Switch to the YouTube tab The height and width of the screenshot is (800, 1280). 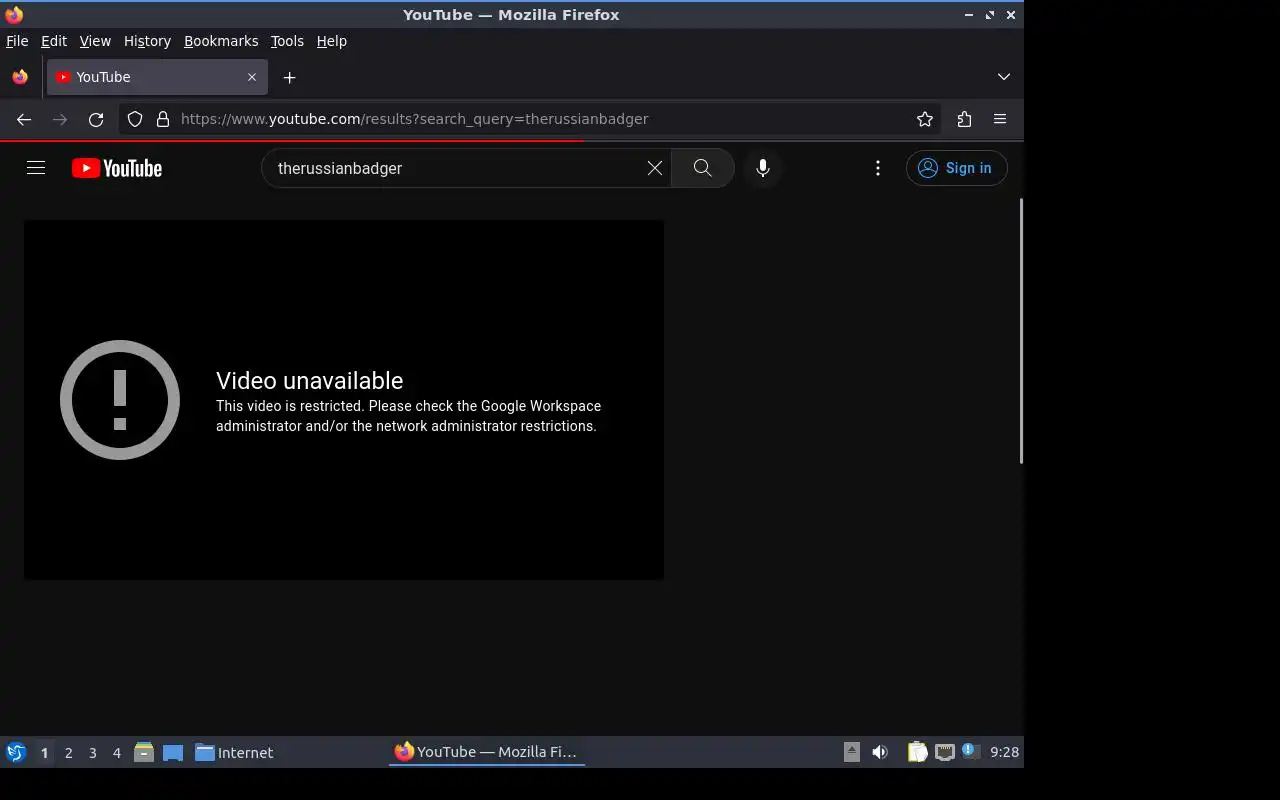[157, 77]
